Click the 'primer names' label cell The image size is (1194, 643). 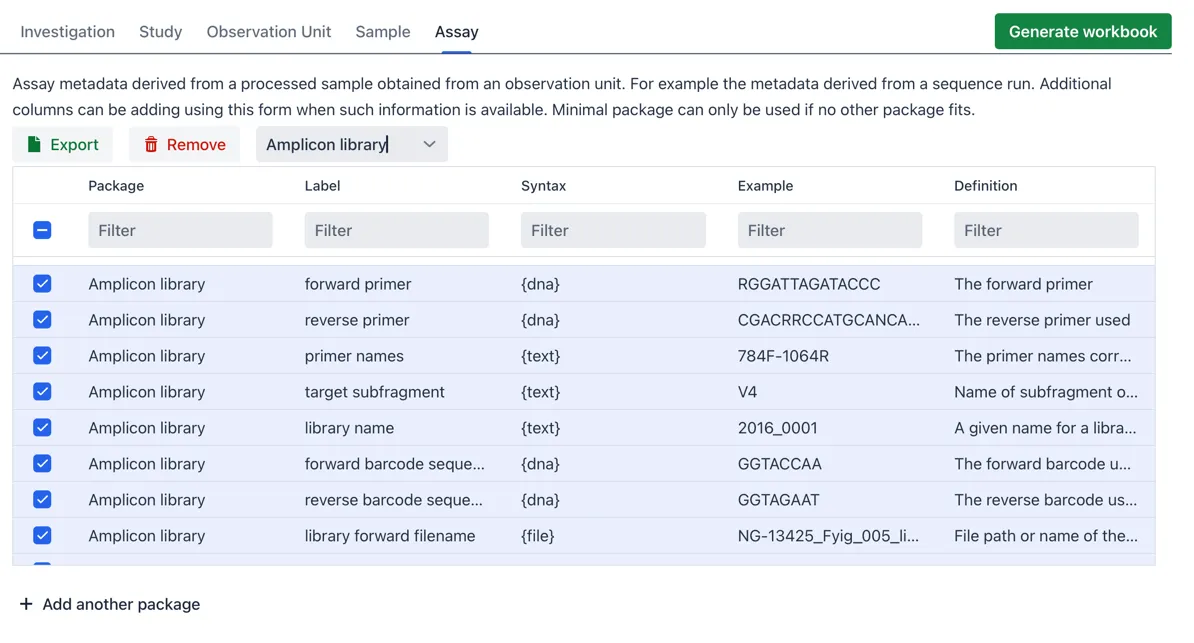[354, 356]
